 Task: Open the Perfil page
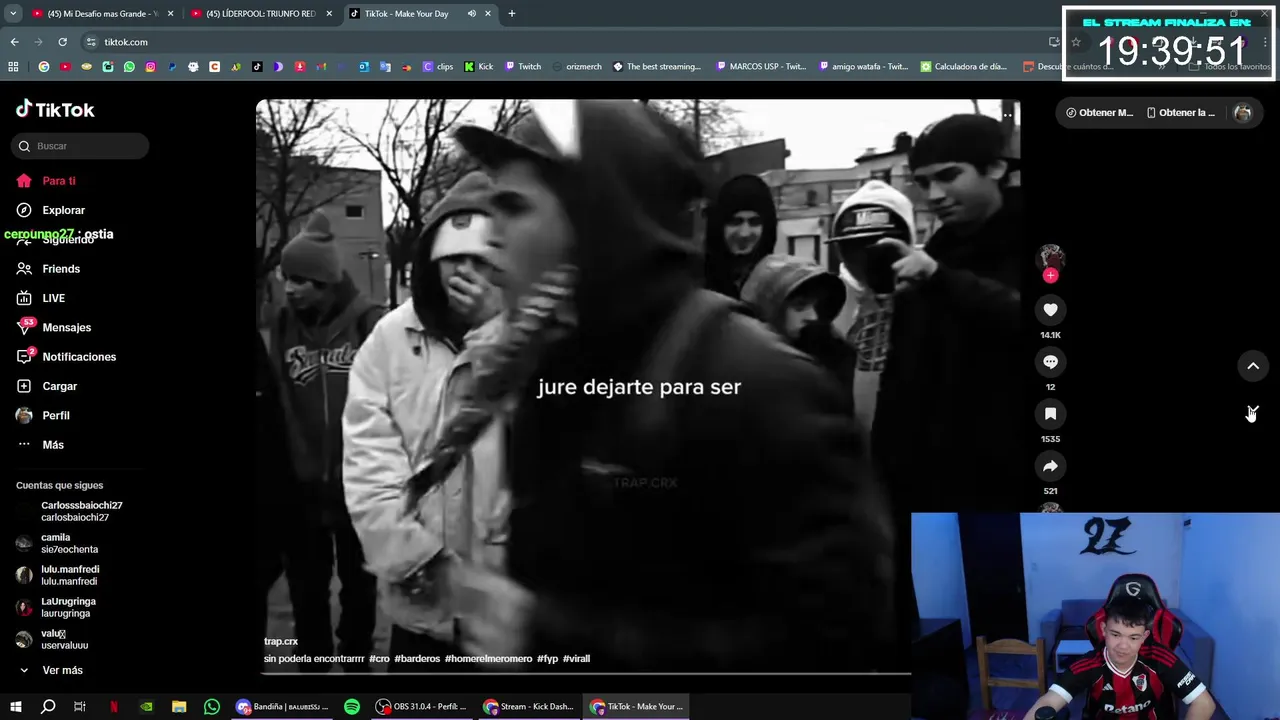tap(43, 415)
